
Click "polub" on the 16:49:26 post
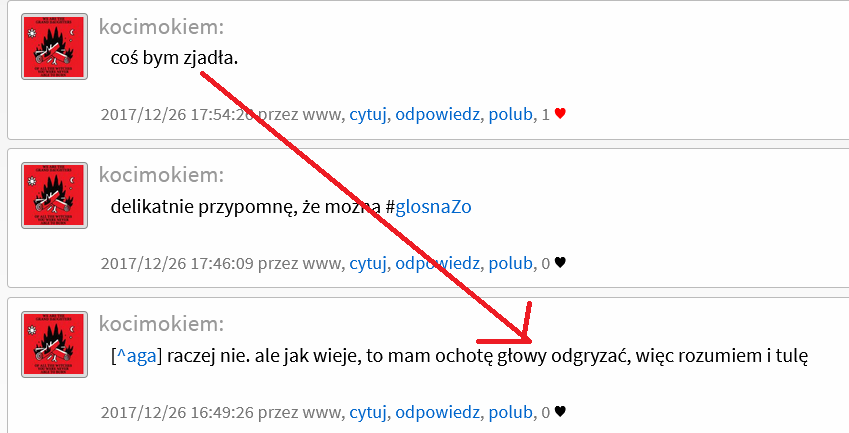coord(510,411)
